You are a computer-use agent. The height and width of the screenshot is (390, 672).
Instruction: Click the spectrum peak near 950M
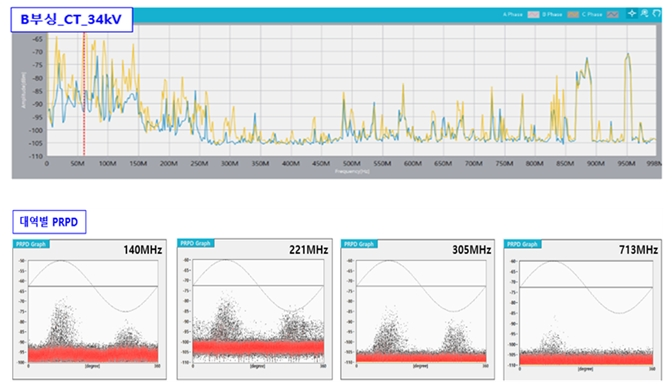click(628, 54)
